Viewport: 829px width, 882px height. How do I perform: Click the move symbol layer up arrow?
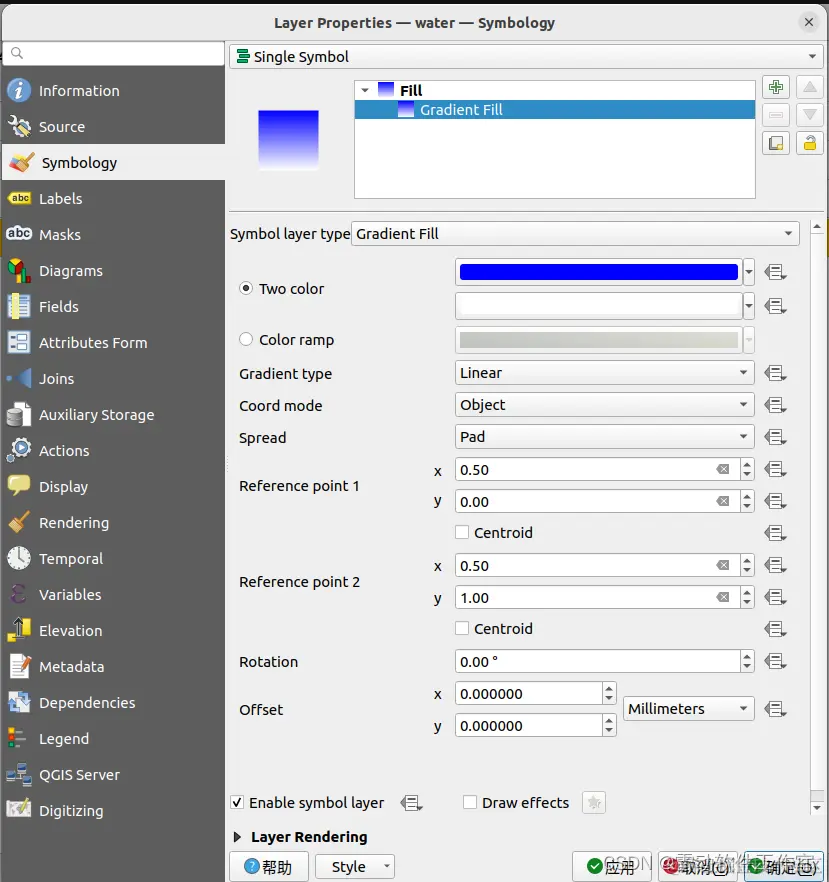(810, 87)
